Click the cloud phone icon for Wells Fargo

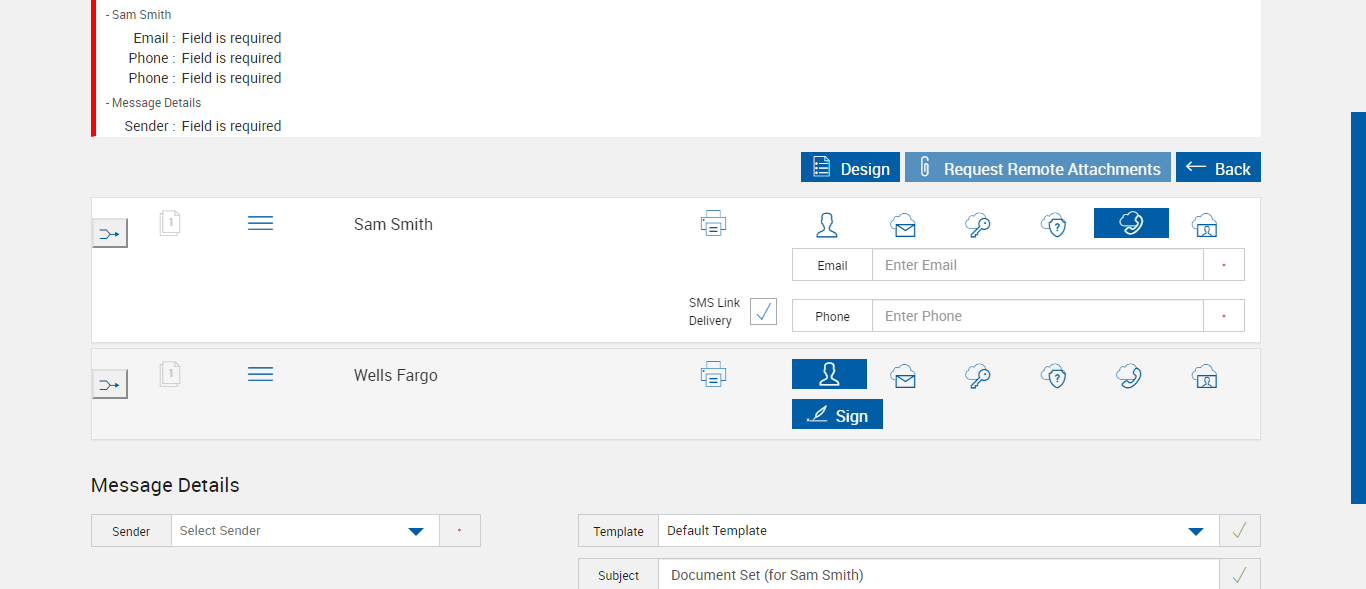(x=1130, y=376)
